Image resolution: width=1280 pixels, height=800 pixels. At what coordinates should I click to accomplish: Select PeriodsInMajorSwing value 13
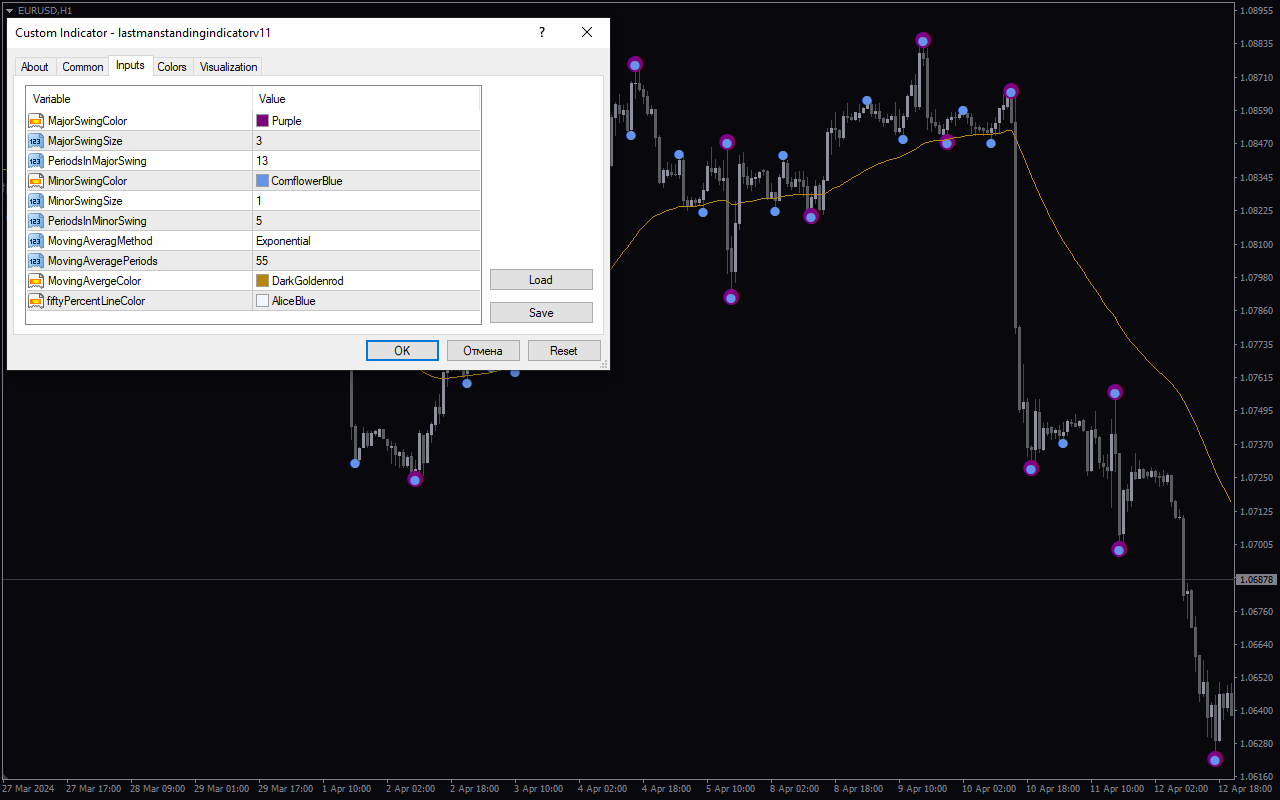pos(367,161)
